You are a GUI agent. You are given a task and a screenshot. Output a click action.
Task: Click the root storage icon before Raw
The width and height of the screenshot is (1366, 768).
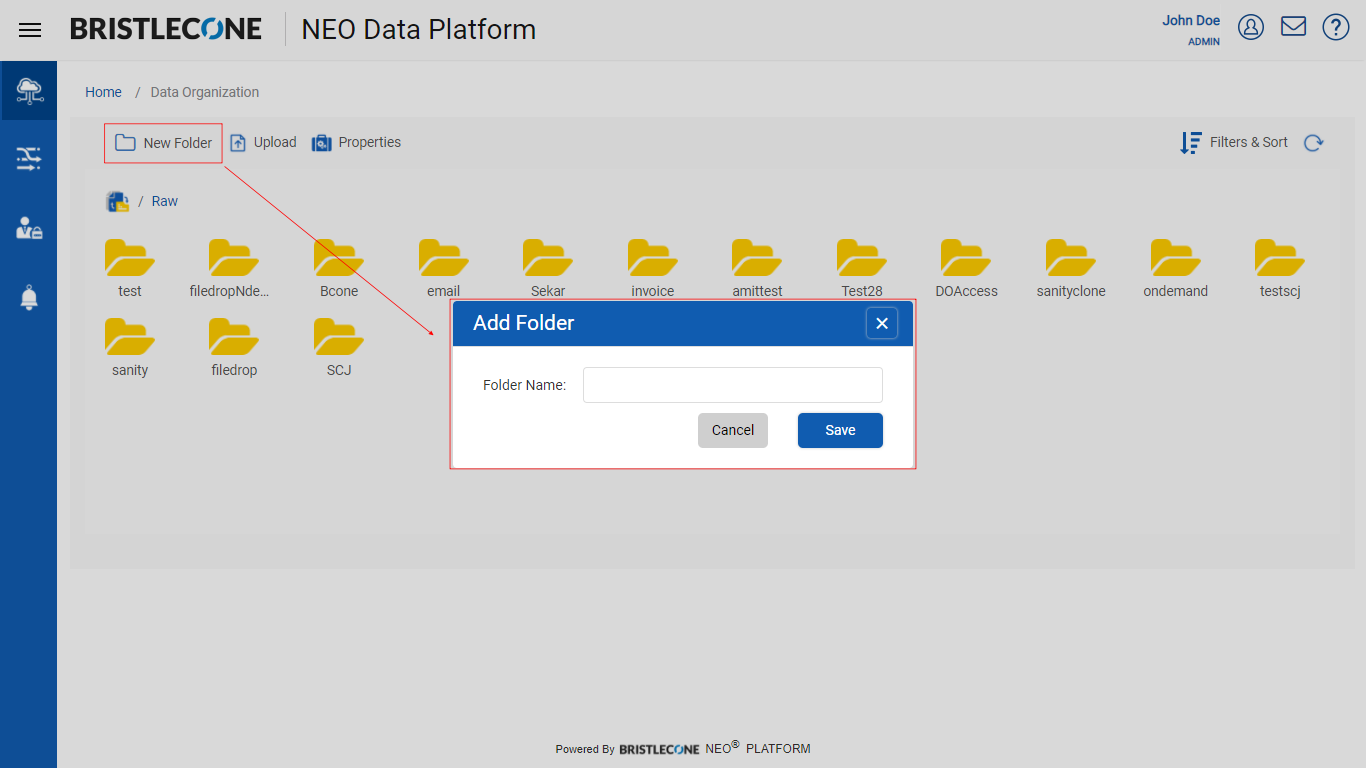118,202
